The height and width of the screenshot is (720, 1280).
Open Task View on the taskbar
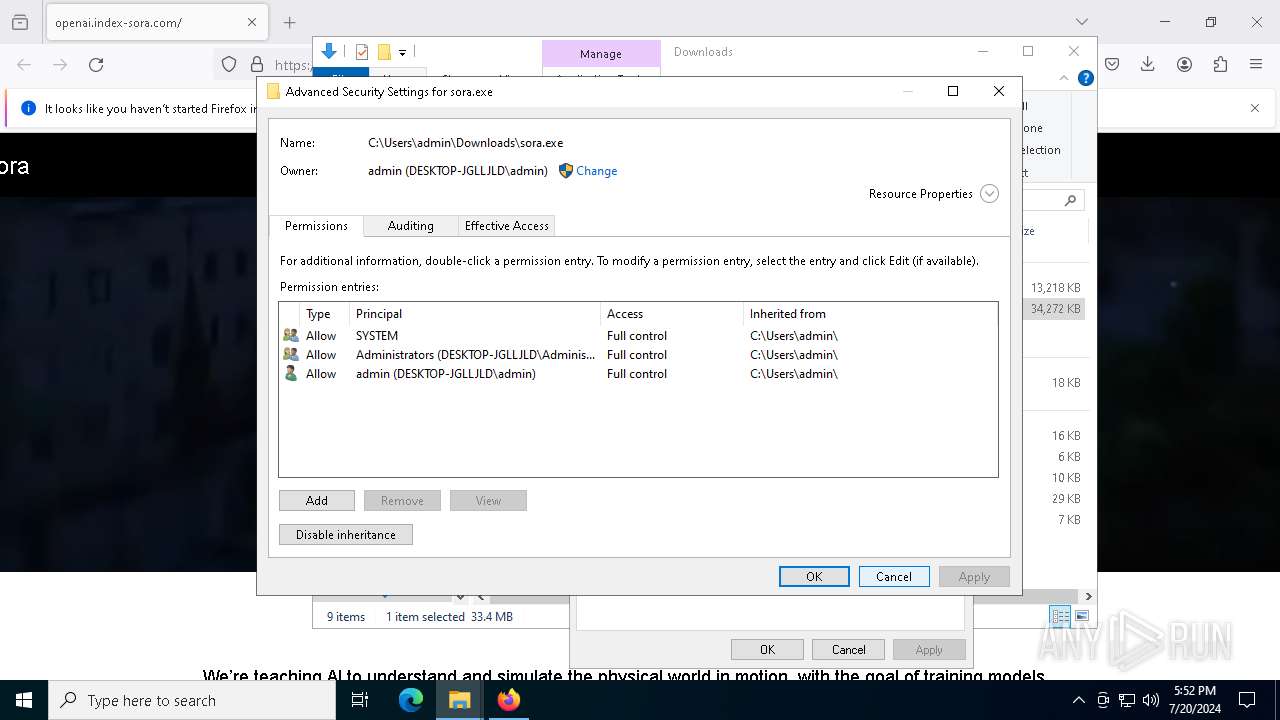pos(360,700)
